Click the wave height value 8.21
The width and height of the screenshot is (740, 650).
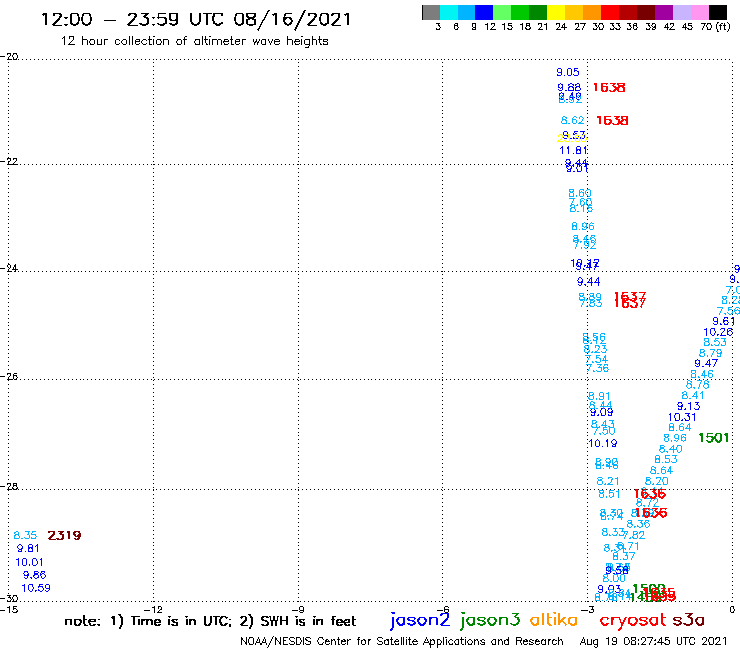tap(608, 481)
